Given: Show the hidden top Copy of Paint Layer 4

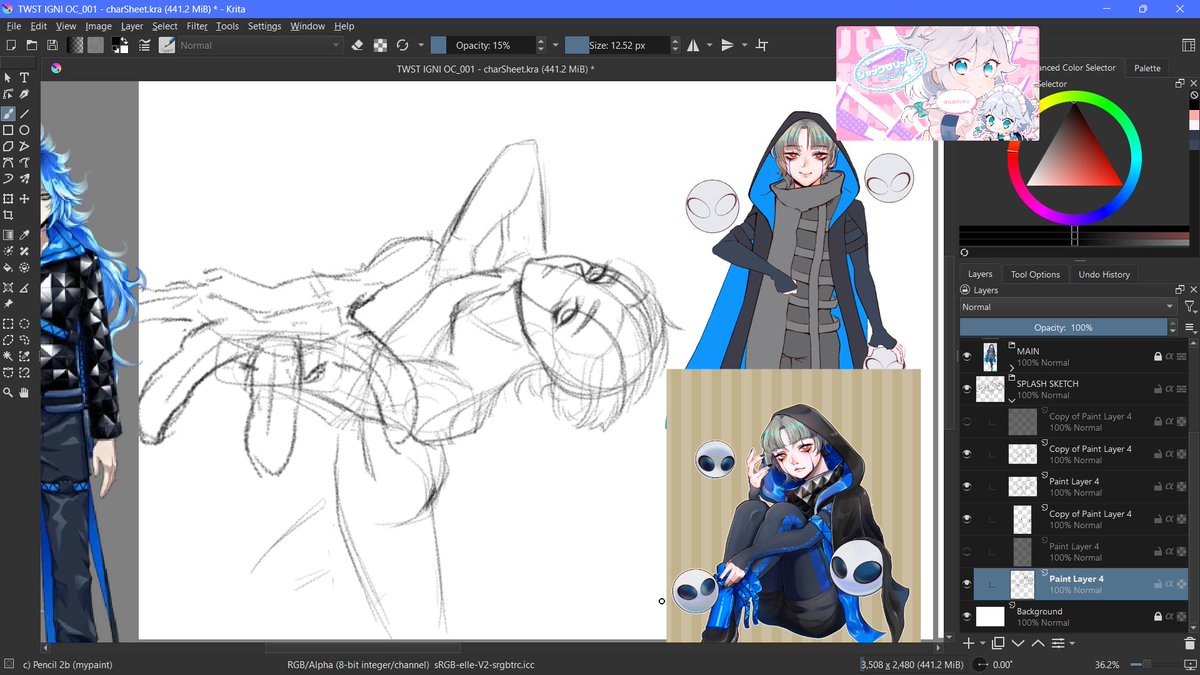Looking at the screenshot, I should coord(967,421).
